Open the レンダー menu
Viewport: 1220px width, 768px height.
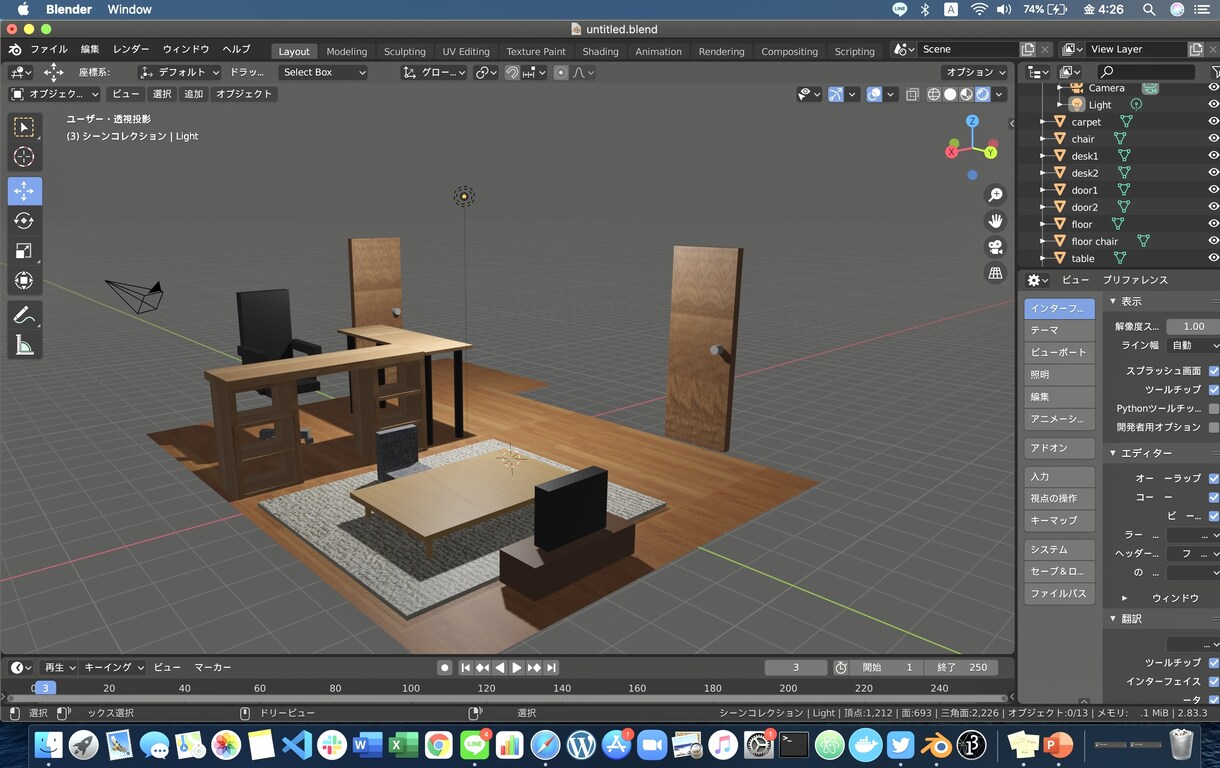131,50
